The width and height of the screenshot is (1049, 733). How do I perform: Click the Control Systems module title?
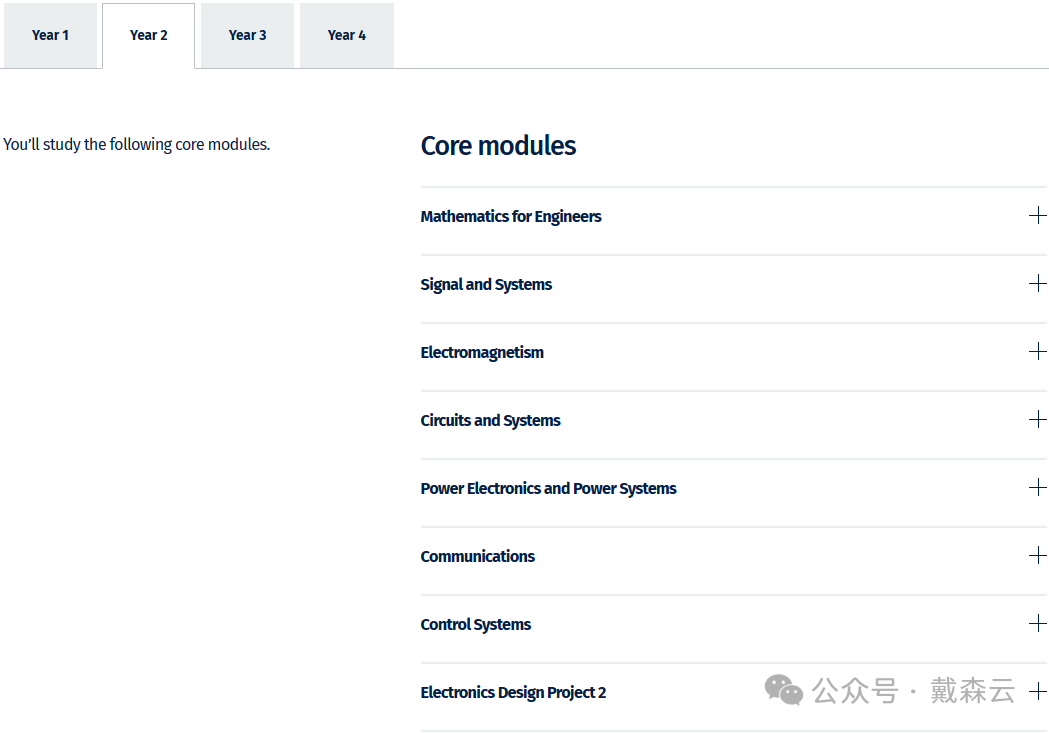475,625
